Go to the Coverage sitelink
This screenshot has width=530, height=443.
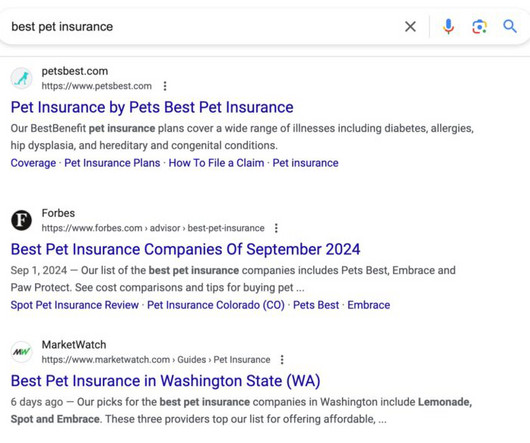click(33, 163)
